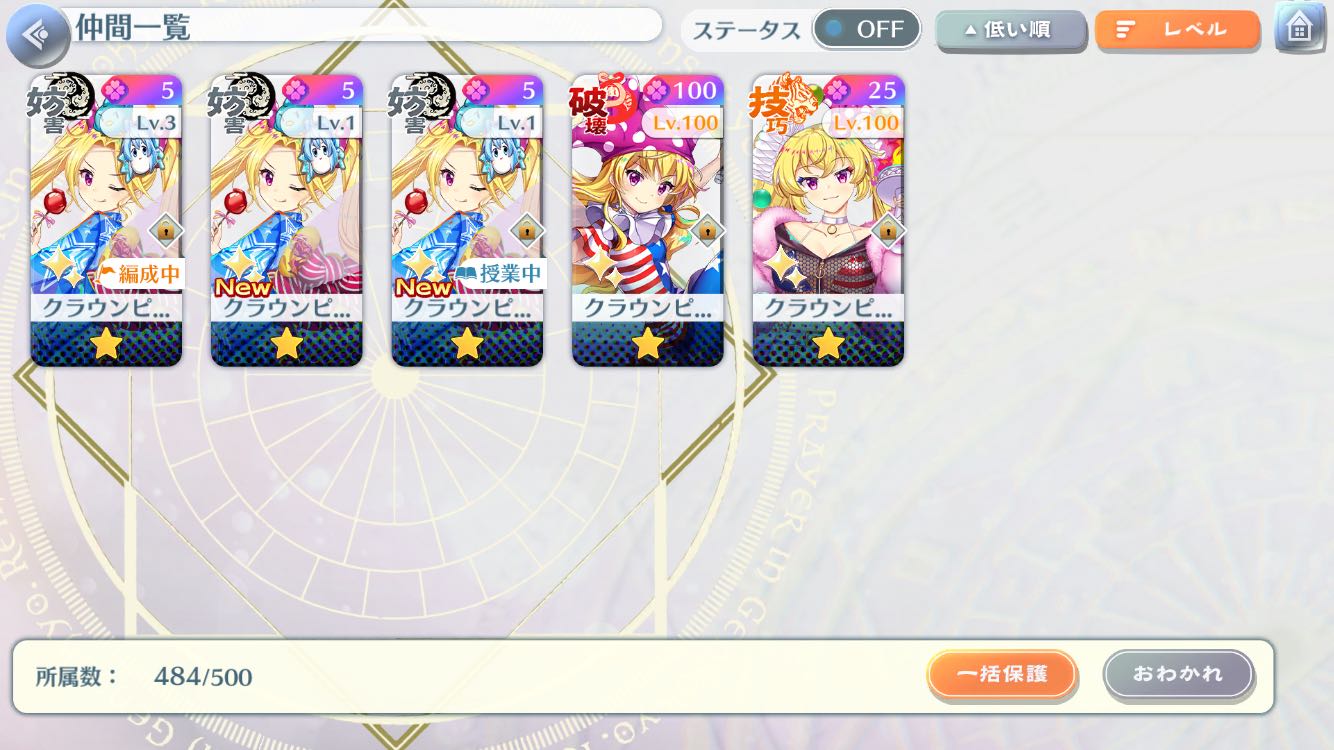The image size is (1334, 750).
Task: Open the レベル sort criteria dropdown
Action: pos(1176,30)
